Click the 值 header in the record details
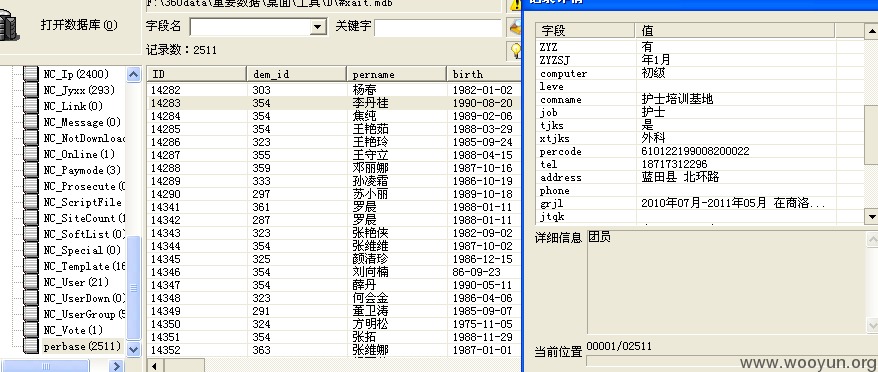The height and width of the screenshot is (372, 878). point(735,30)
